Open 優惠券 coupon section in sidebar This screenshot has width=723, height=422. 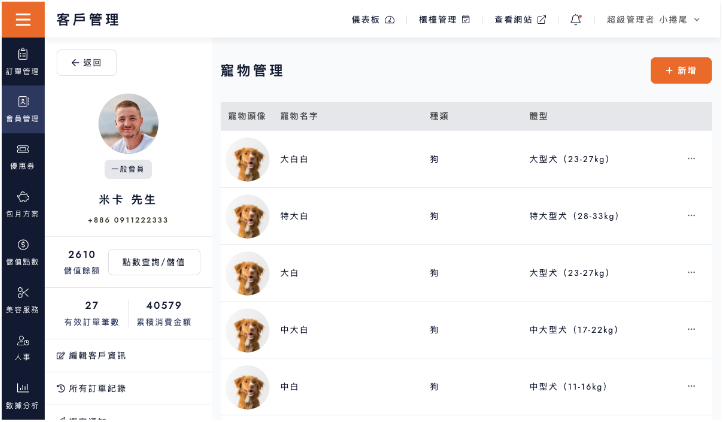(23, 157)
